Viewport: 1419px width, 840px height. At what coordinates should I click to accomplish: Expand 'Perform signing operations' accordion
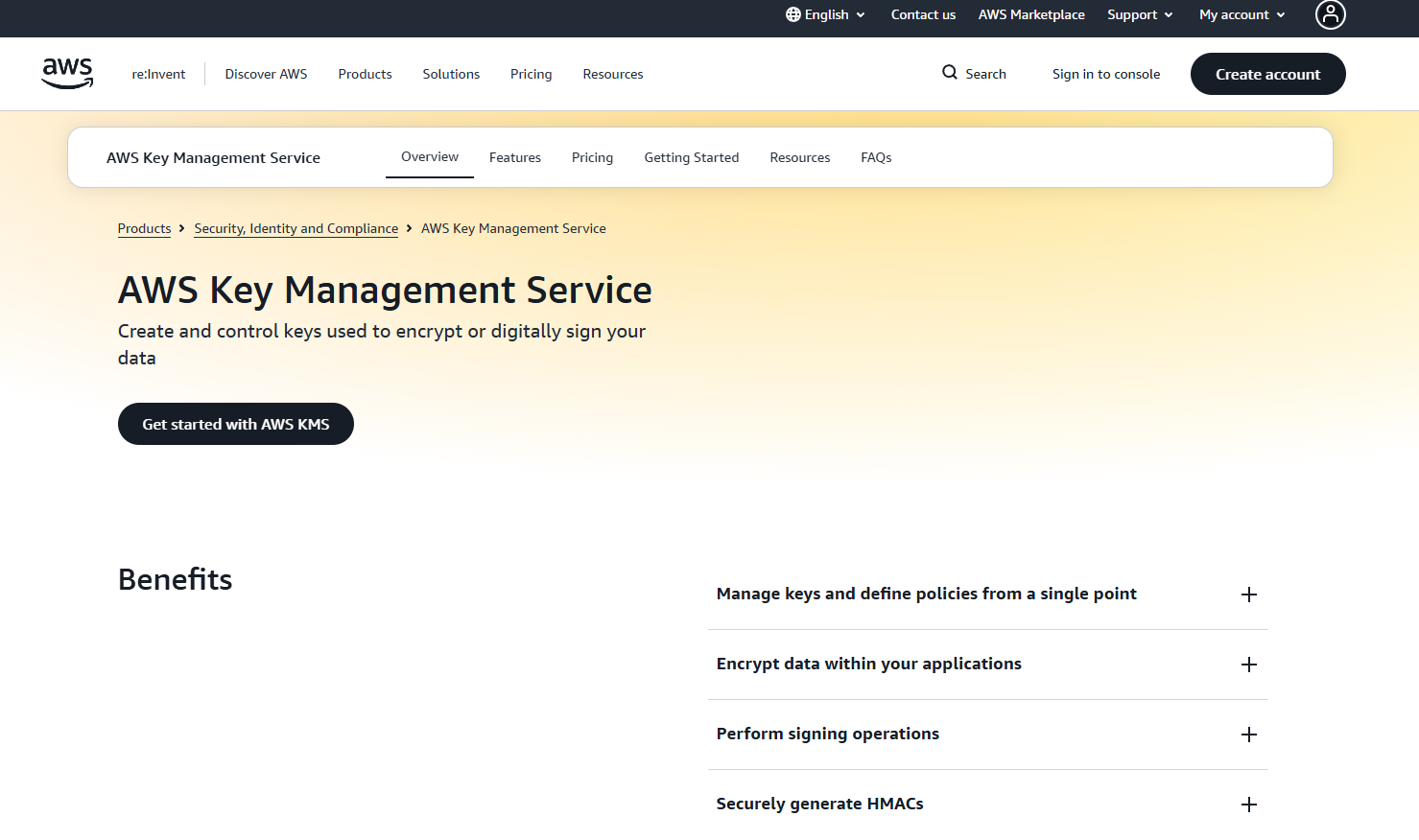tap(988, 735)
